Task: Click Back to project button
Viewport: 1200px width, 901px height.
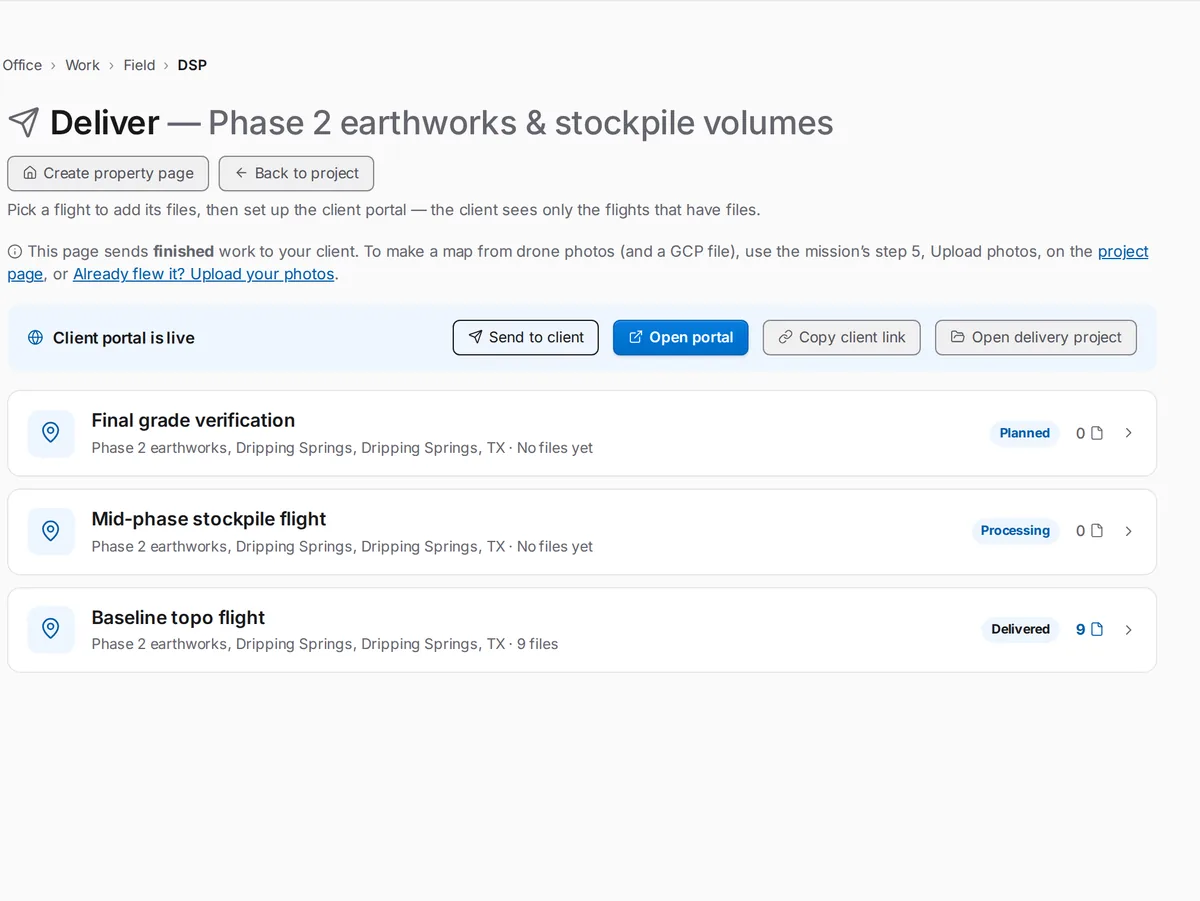Action: point(296,173)
